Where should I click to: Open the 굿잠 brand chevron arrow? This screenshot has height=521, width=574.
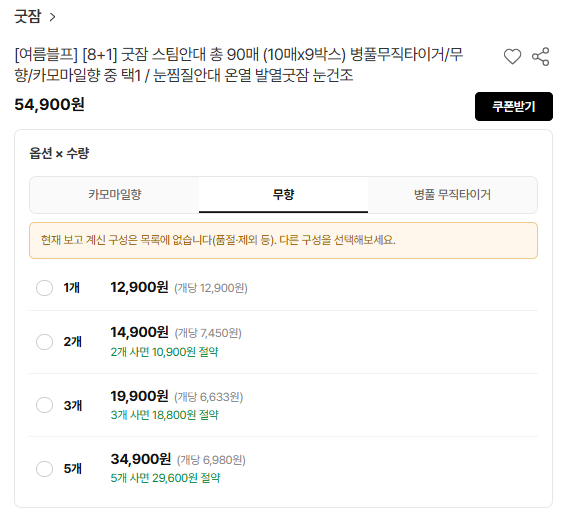click(53, 17)
